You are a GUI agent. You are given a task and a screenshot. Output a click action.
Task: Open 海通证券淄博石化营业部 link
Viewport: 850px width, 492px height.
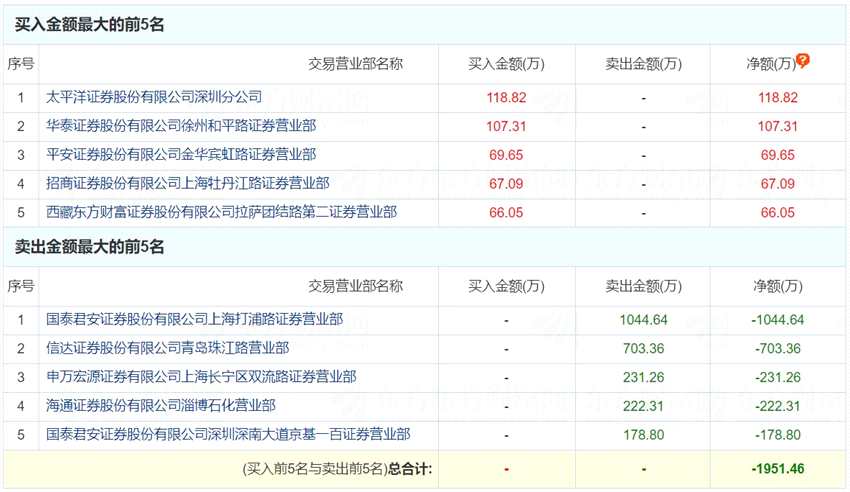pyautogui.click(x=161, y=405)
